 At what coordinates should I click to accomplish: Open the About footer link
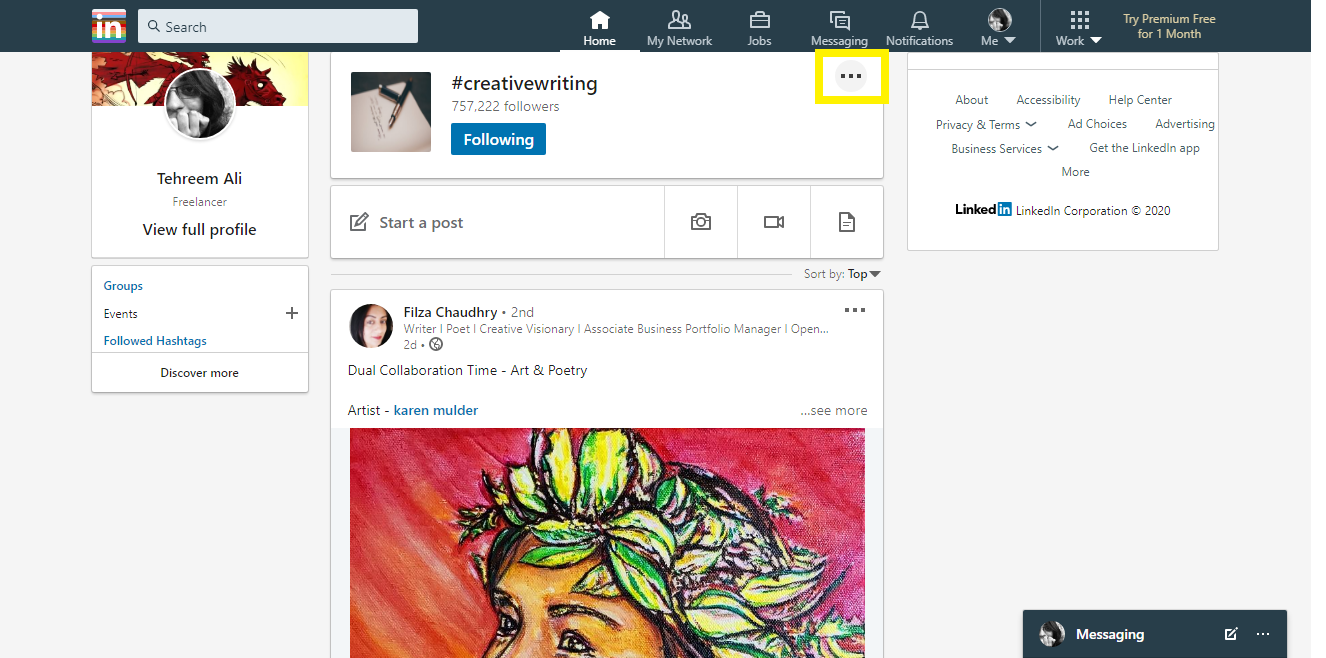point(972,100)
